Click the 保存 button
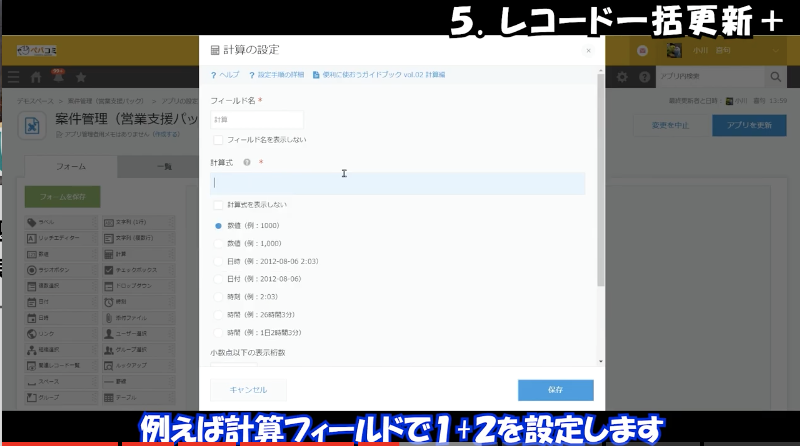This screenshot has height=446, width=800. (x=555, y=390)
